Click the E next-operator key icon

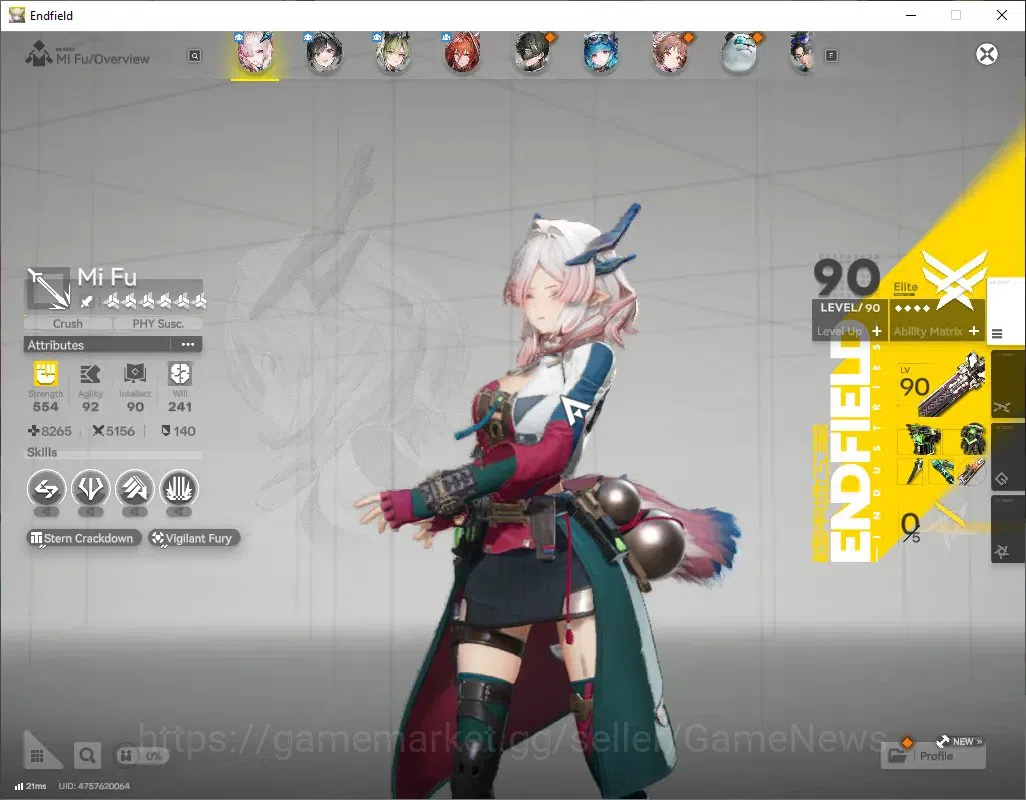(831, 56)
